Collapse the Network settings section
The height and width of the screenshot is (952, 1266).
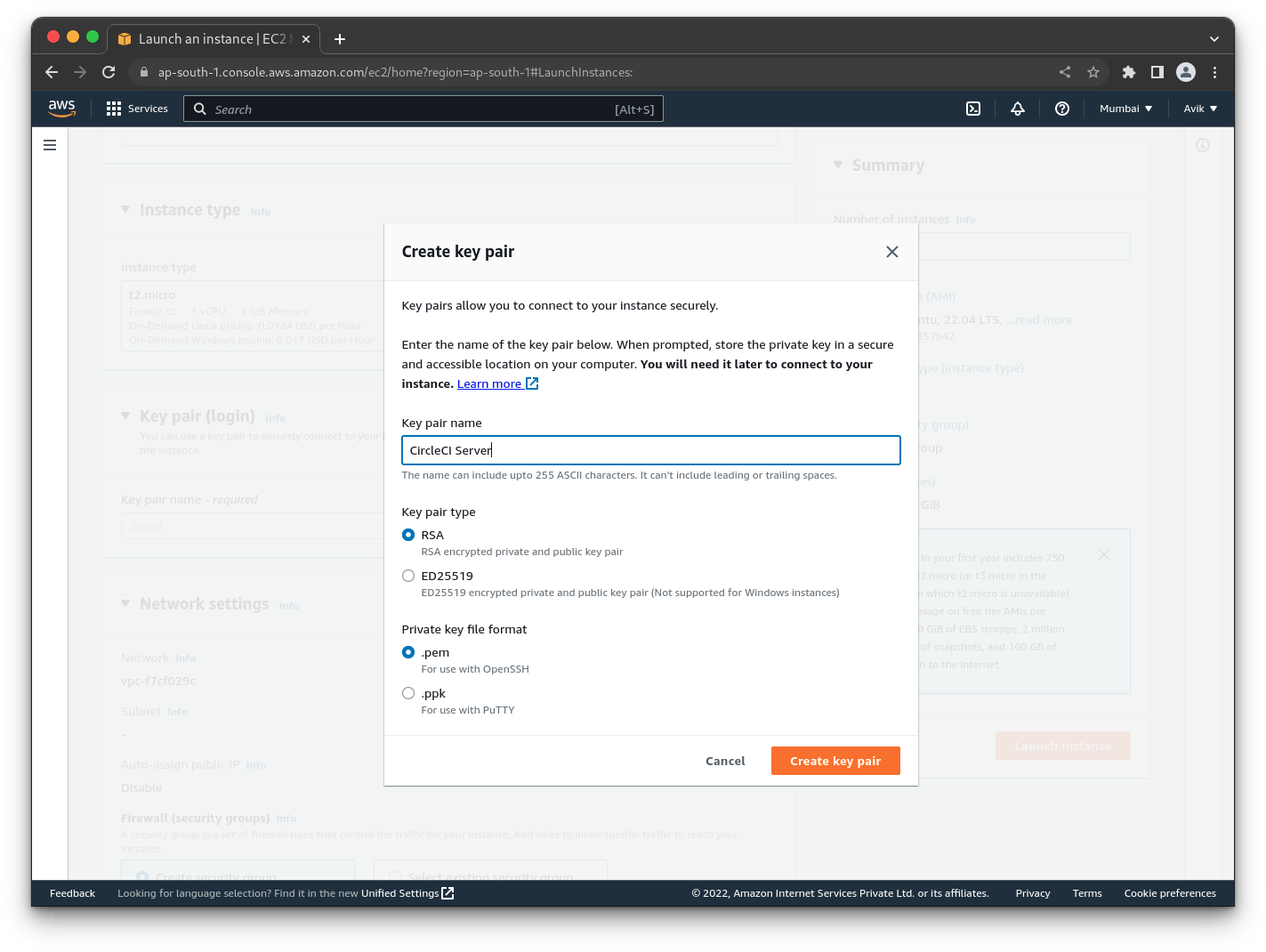[x=125, y=603]
